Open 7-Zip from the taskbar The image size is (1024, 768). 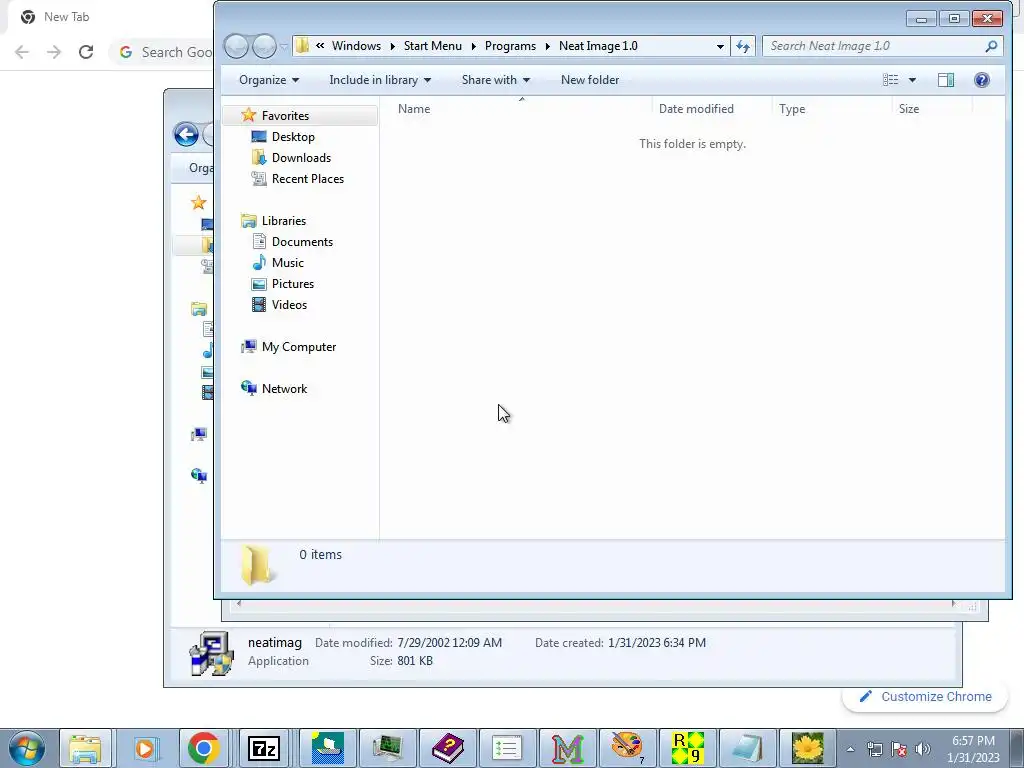tap(264, 748)
